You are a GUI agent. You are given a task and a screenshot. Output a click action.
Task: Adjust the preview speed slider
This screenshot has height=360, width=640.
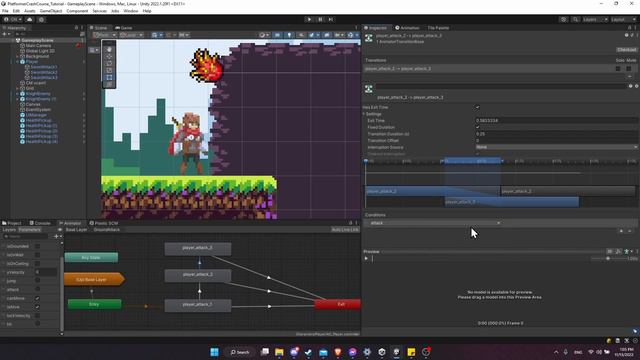[608, 258]
